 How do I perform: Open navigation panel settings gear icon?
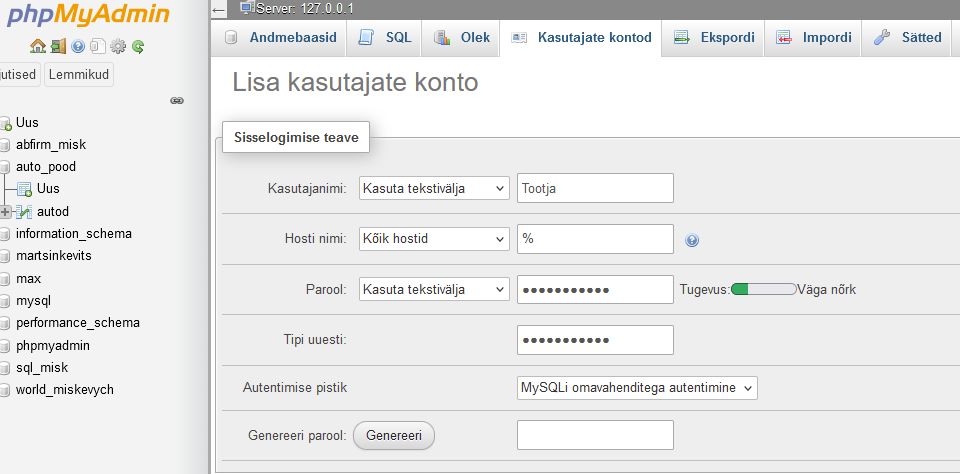118,46
